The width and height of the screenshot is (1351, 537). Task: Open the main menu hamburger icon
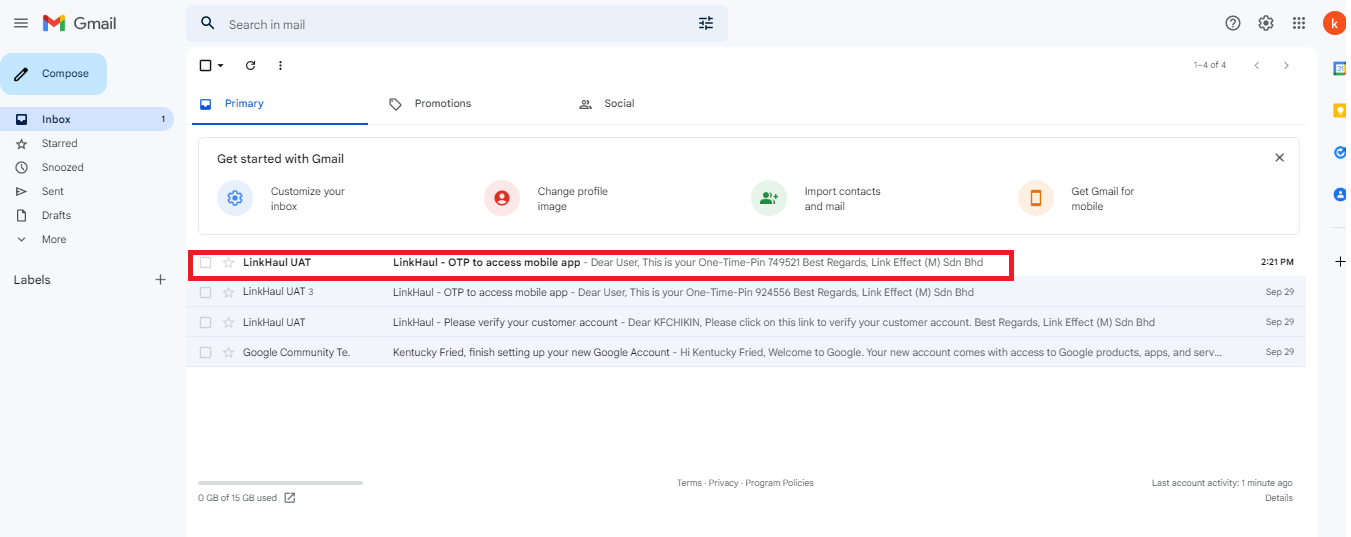[x=21, y=23]
